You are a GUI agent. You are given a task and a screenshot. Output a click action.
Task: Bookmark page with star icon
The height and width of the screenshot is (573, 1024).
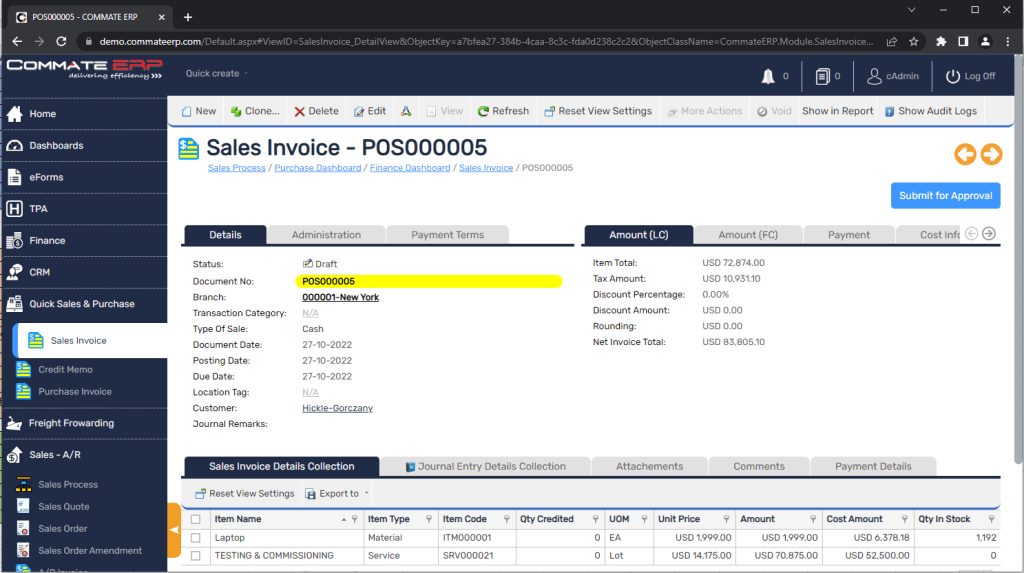pyautogui.click(x=914, y=41)
